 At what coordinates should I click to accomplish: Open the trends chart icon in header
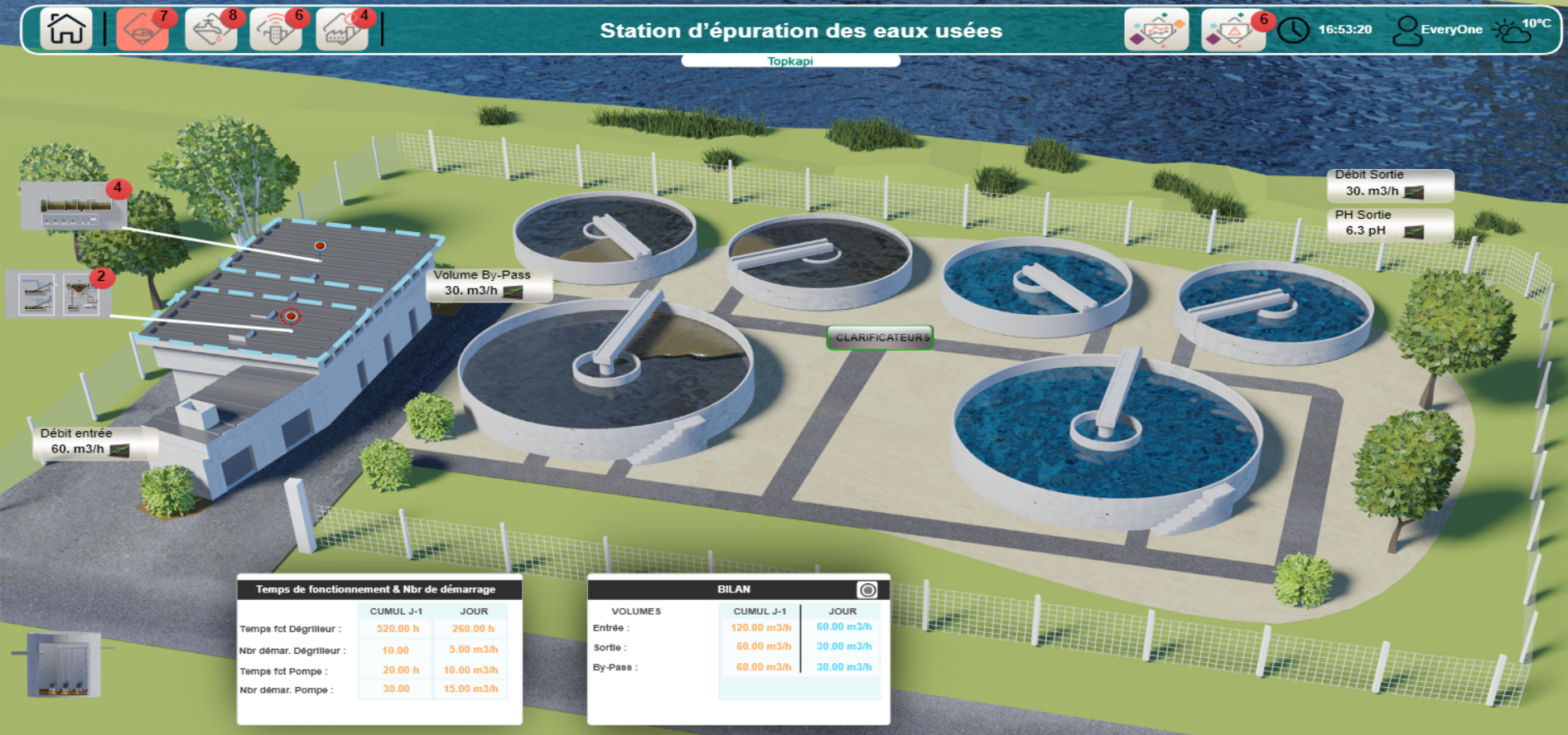click(1156, 31)
